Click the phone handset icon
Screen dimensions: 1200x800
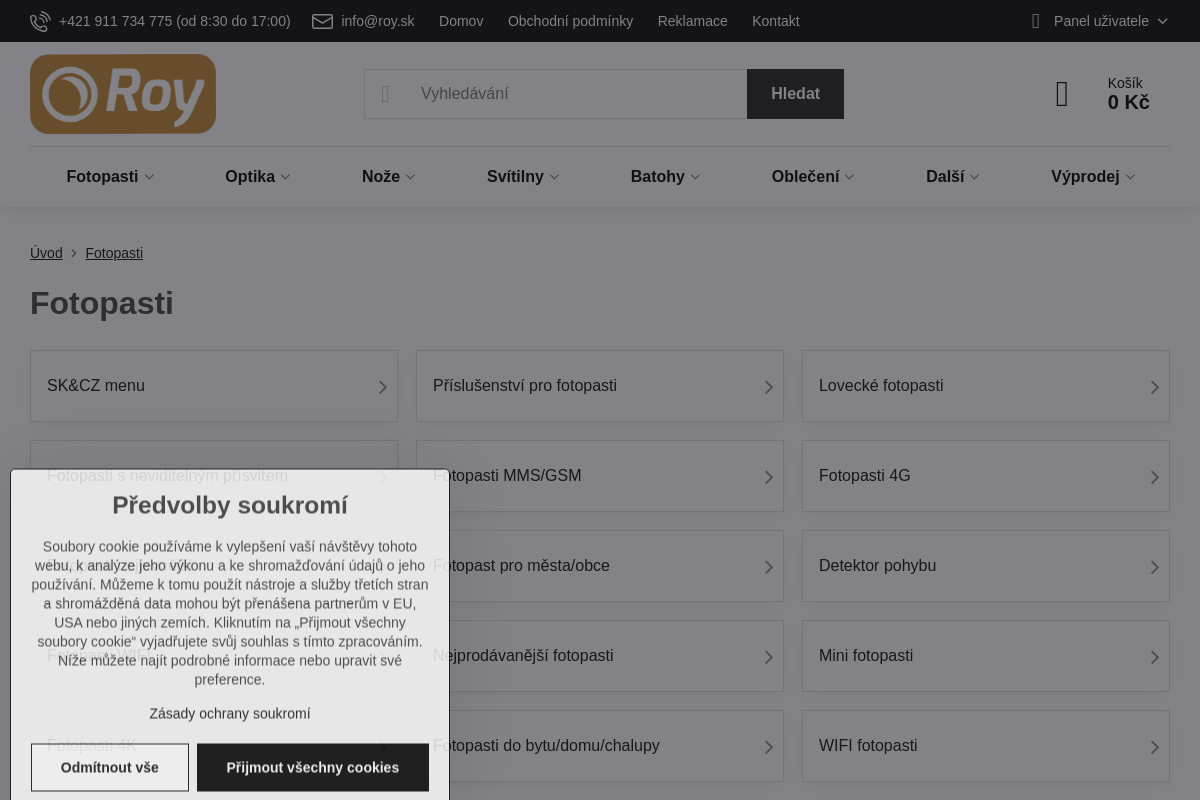pos(40,21)
